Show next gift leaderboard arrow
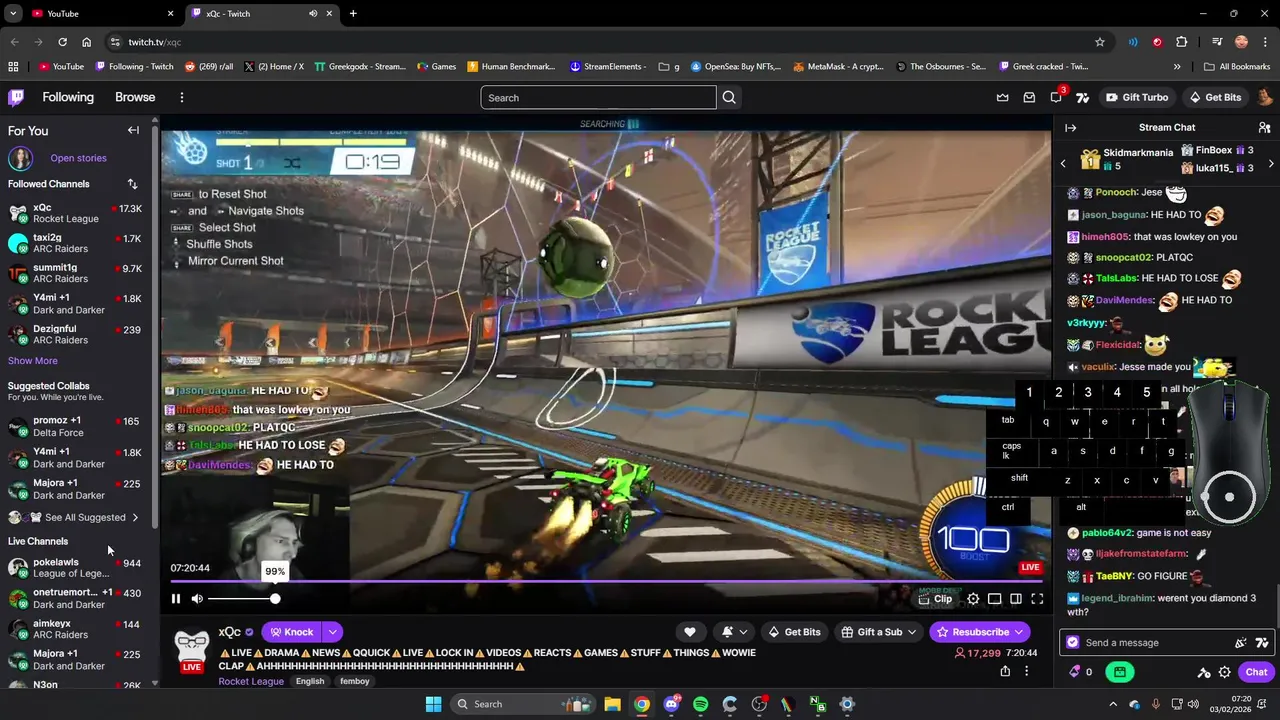1280x720 pixels. (1271, 163)
